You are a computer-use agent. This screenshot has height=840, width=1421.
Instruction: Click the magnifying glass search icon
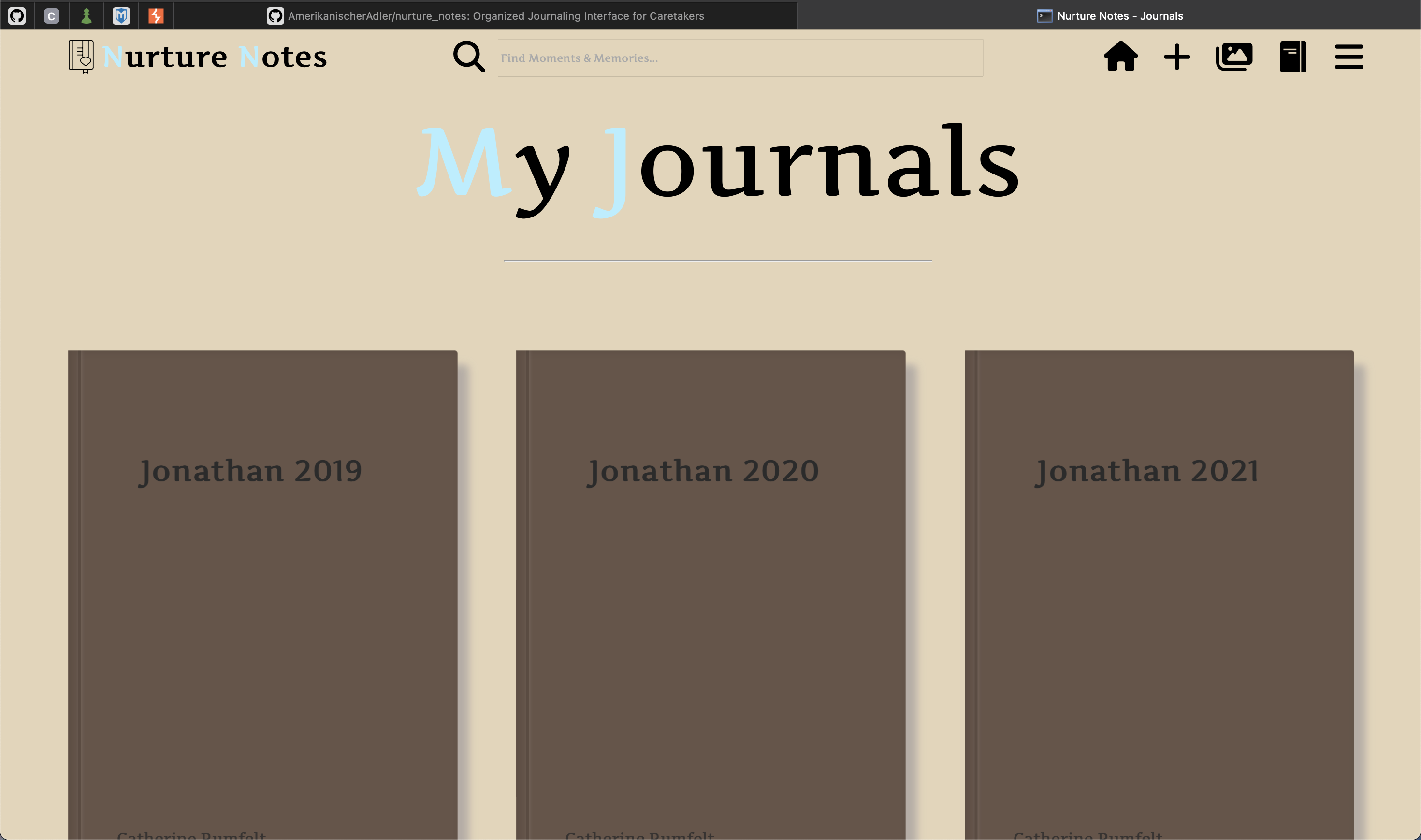click(469, 57)
